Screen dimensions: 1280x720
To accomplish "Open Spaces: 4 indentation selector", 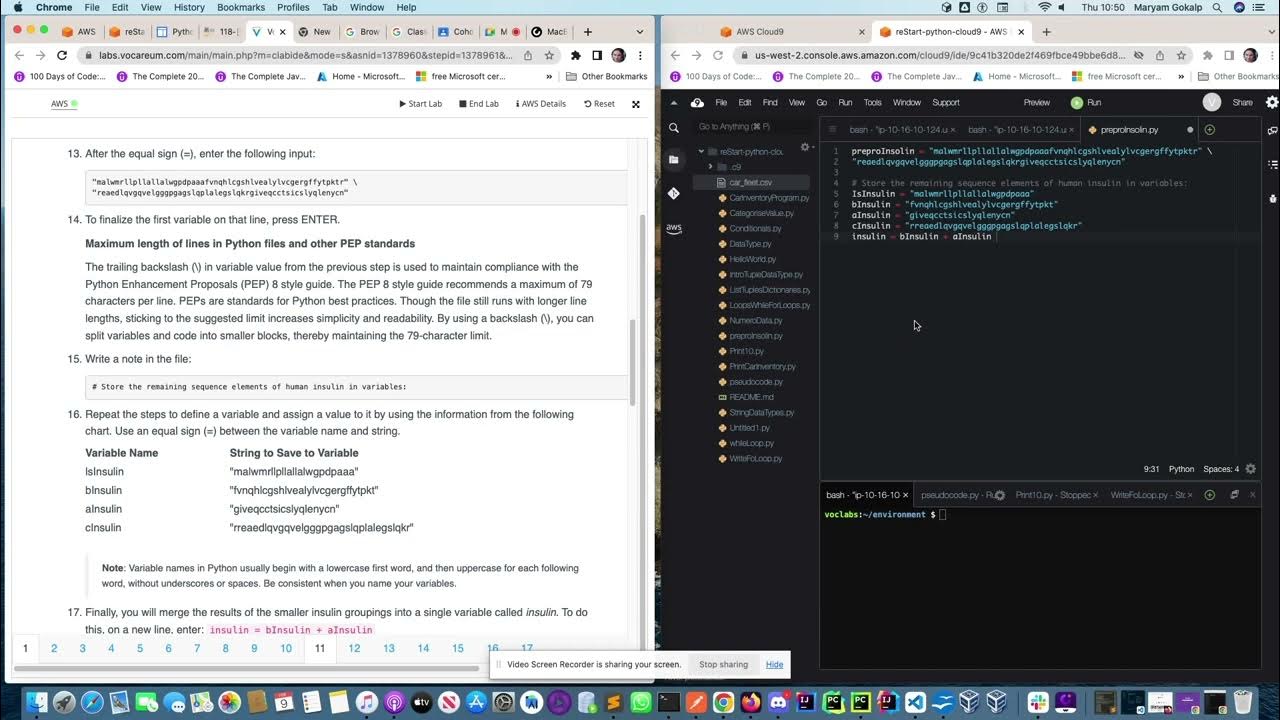I will point(1221,469).
